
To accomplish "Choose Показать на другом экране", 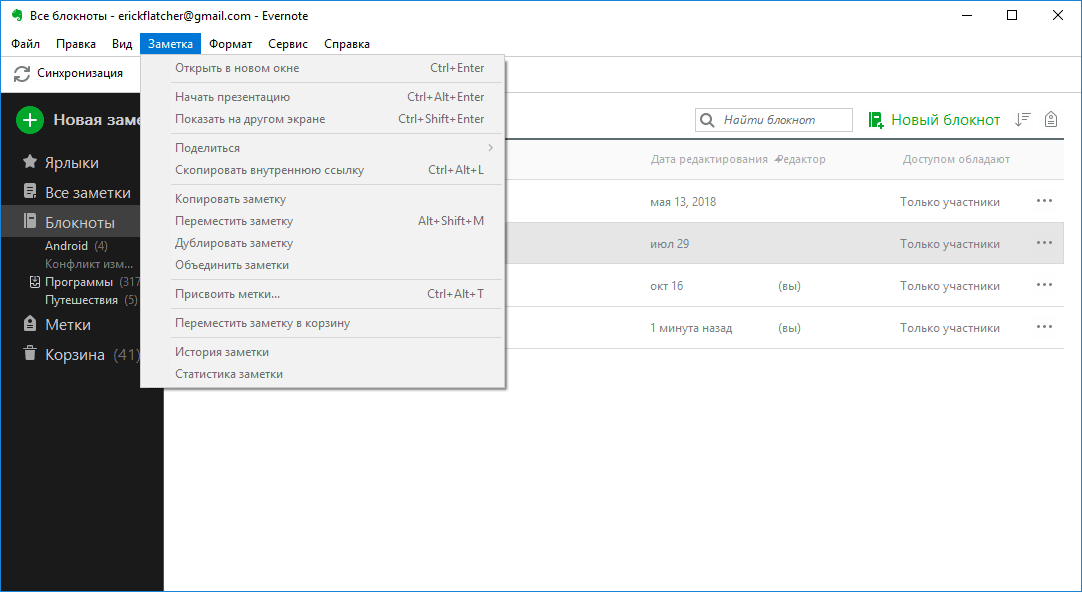I will 323,119.
